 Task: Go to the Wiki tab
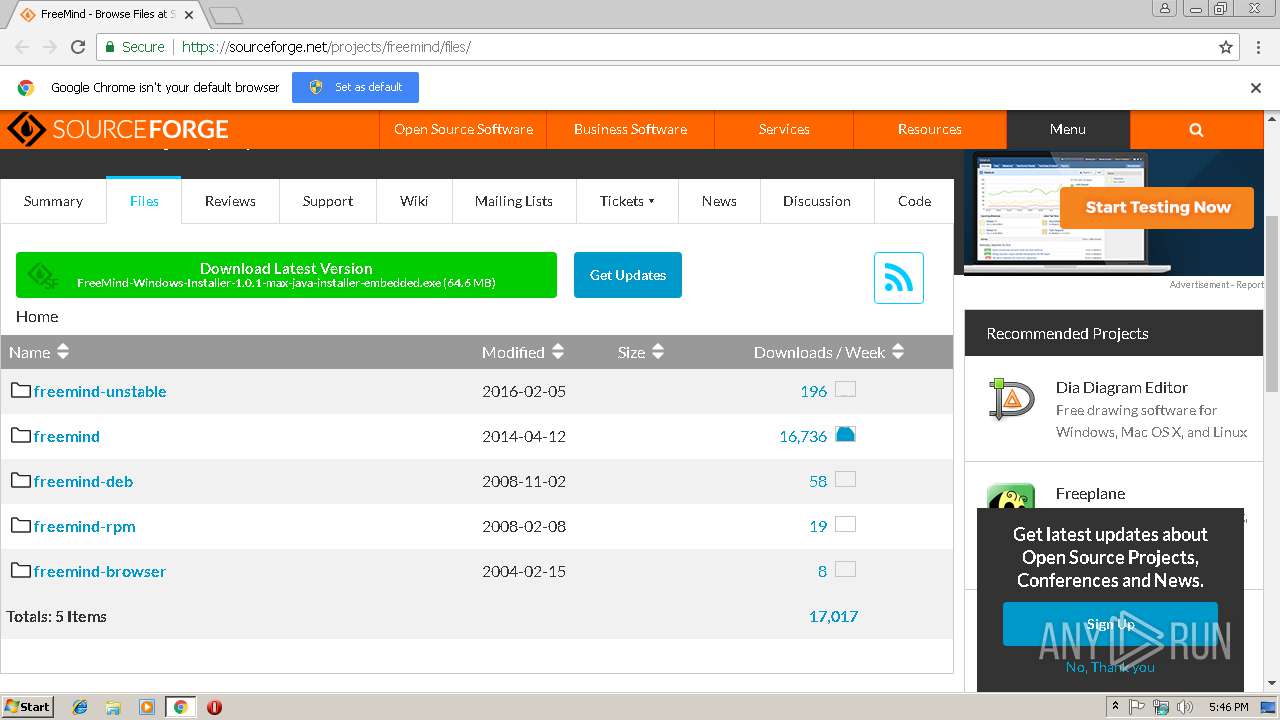coord(414,201)
